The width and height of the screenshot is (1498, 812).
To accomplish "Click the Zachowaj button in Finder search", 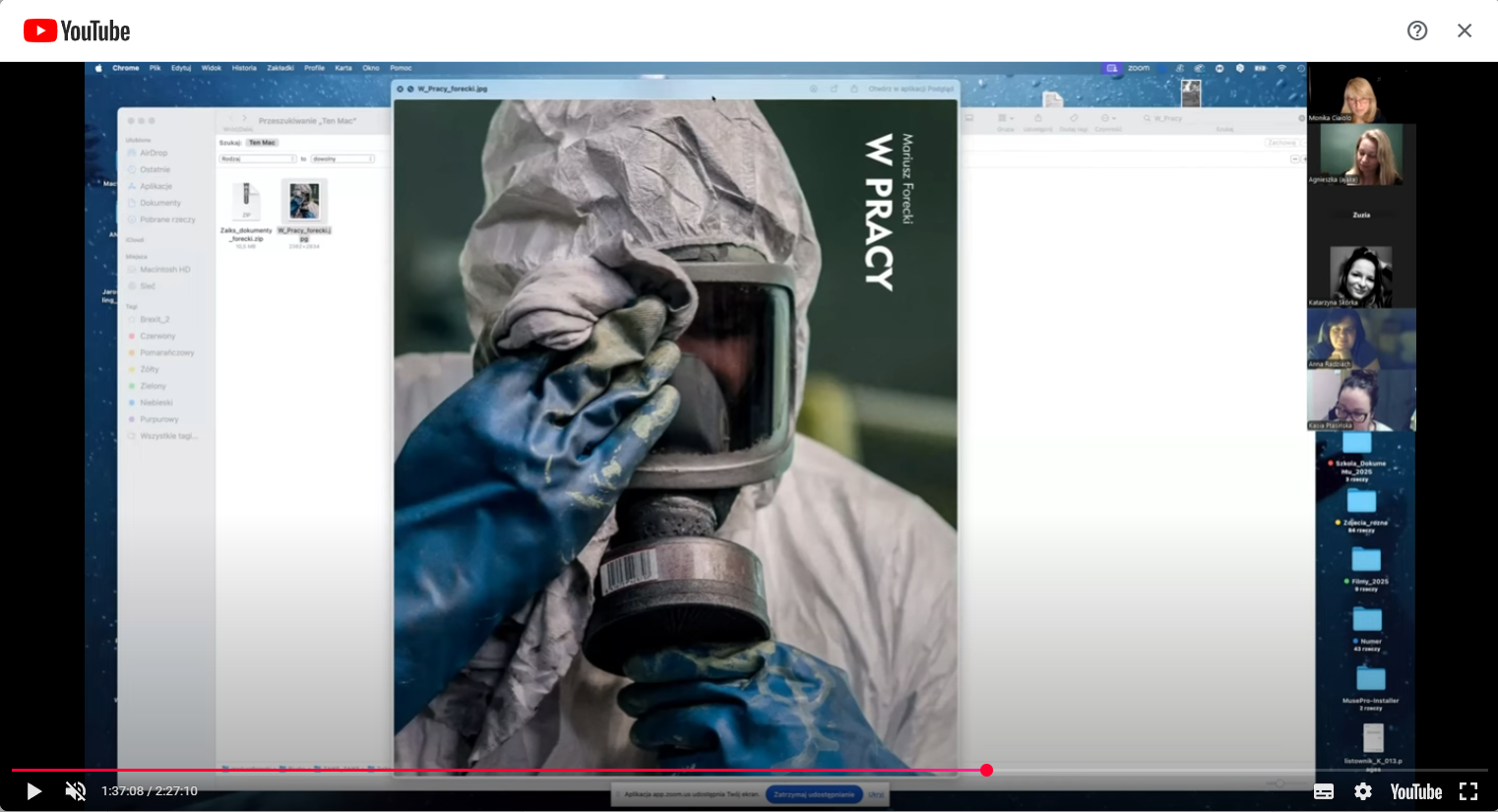I will (1281, 143).
